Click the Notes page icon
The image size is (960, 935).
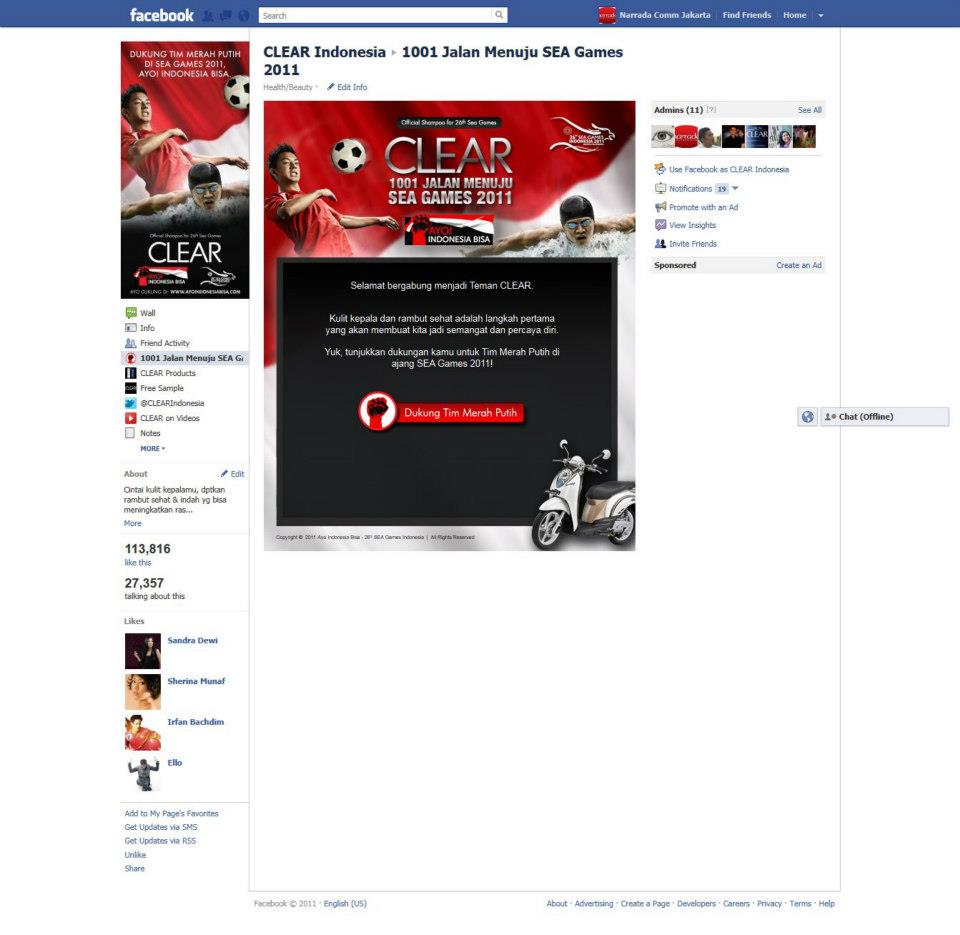tap(130, 433)
